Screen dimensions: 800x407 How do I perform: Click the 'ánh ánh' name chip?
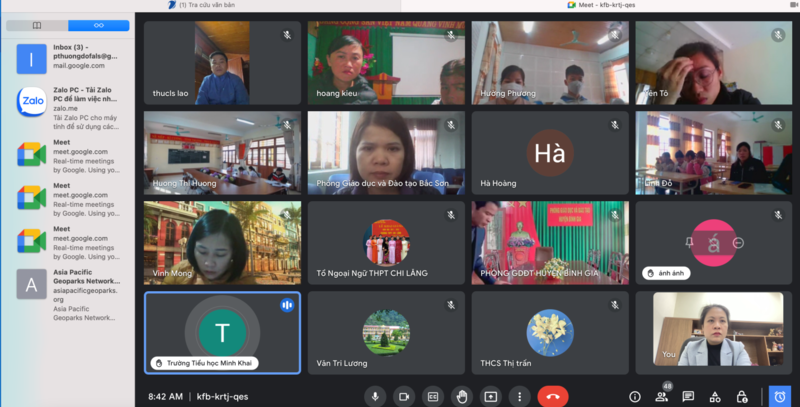[x=666, y=273]
